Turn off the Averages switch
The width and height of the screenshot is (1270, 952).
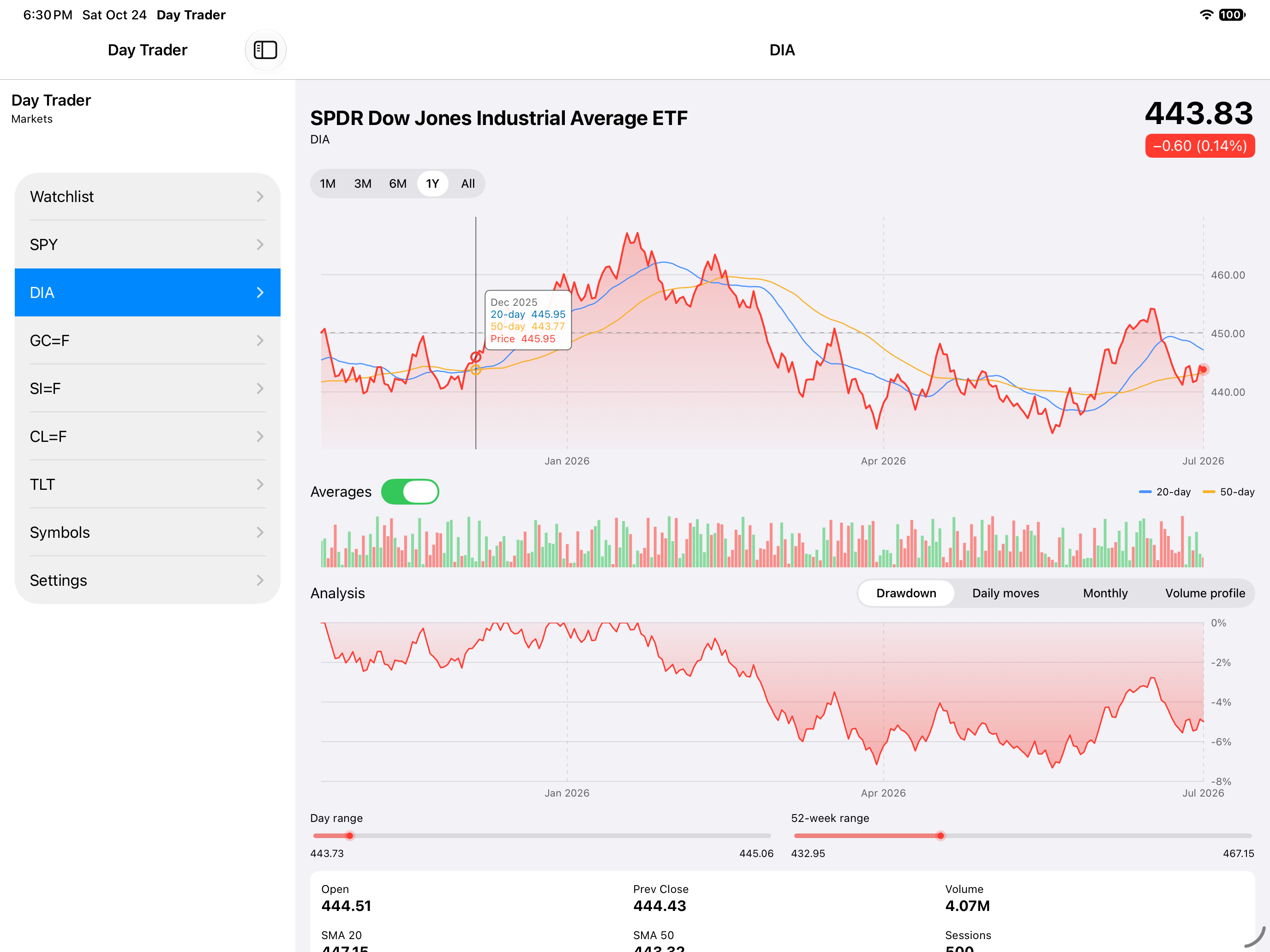click(x=410, y=492)
